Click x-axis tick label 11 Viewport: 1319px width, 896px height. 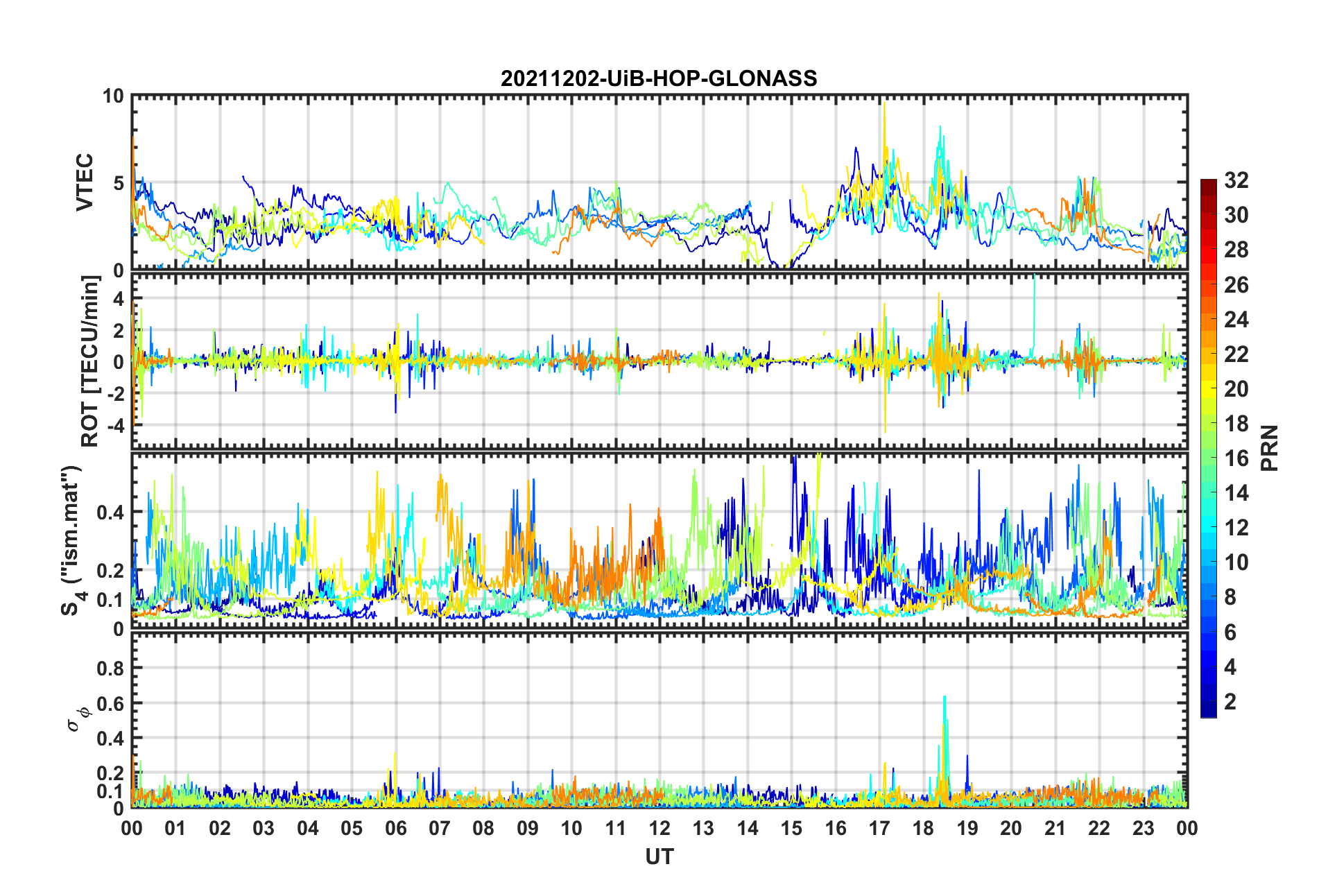coord(615,828)
